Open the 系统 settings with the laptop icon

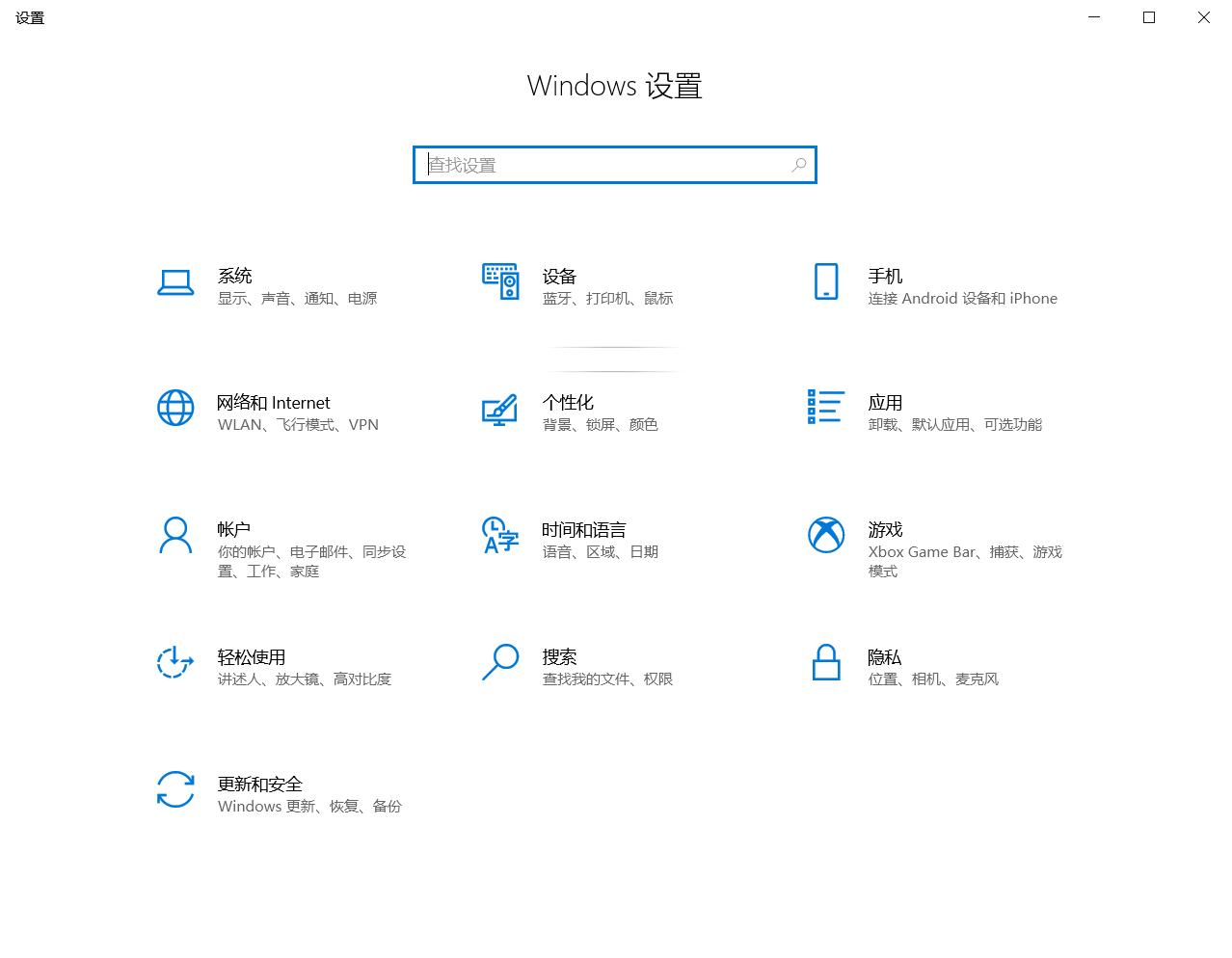click(175, 282)
